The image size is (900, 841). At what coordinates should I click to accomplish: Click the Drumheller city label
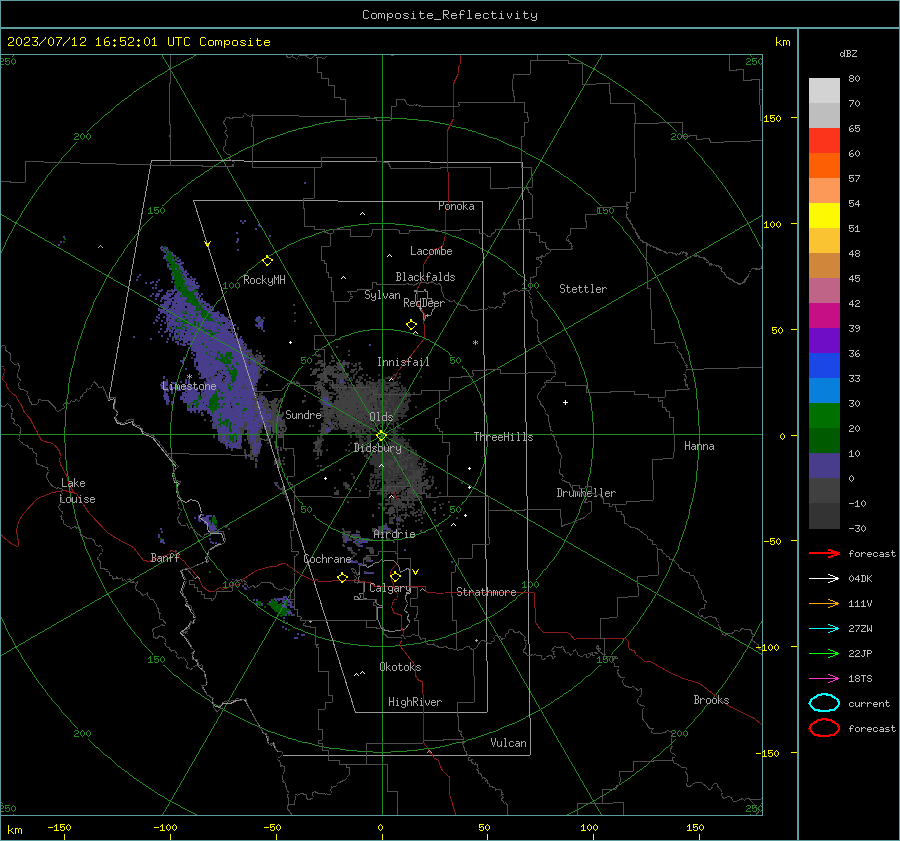click(x=586, y=493)
